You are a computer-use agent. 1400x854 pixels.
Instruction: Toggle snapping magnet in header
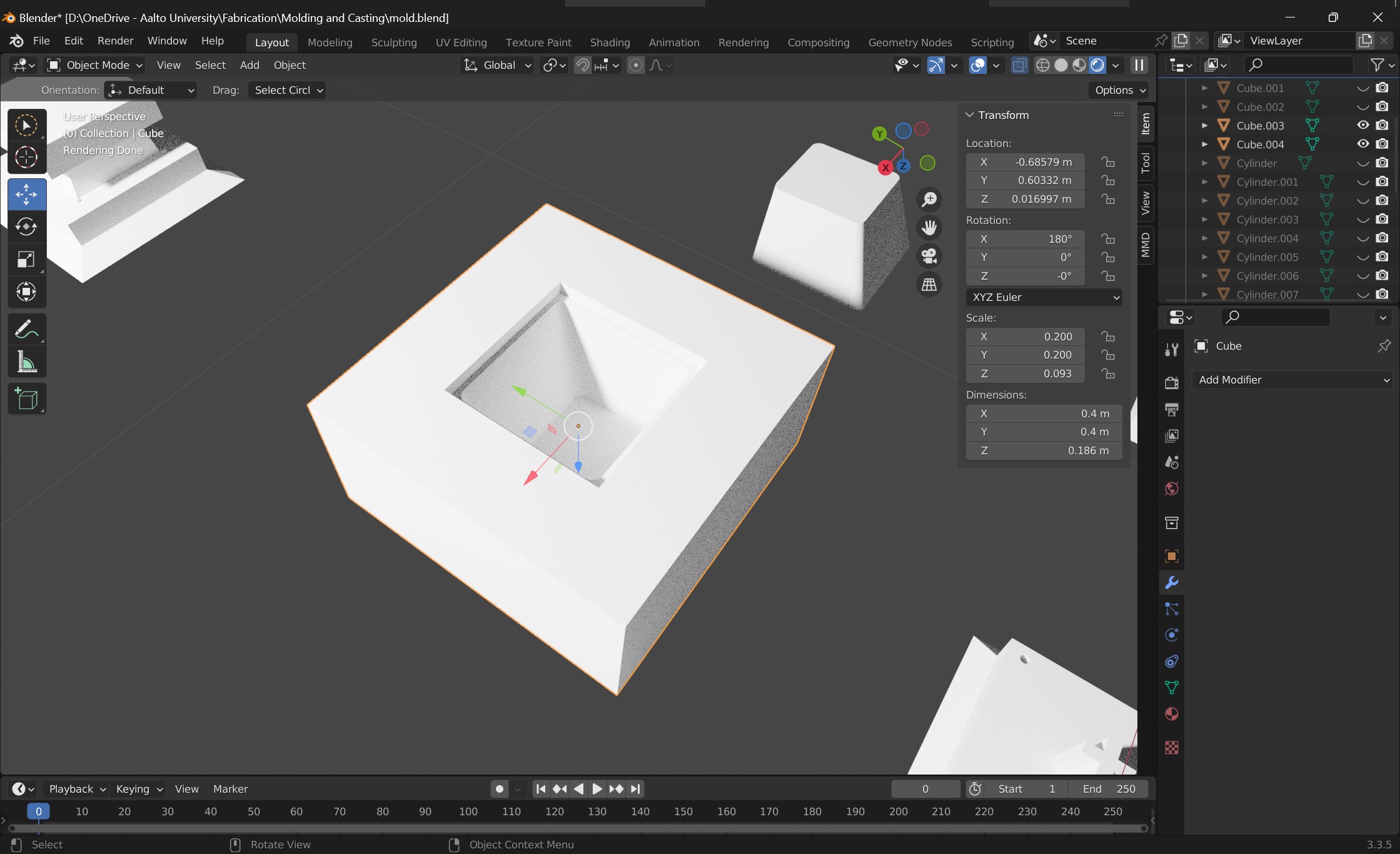click(x=582, y=65)
